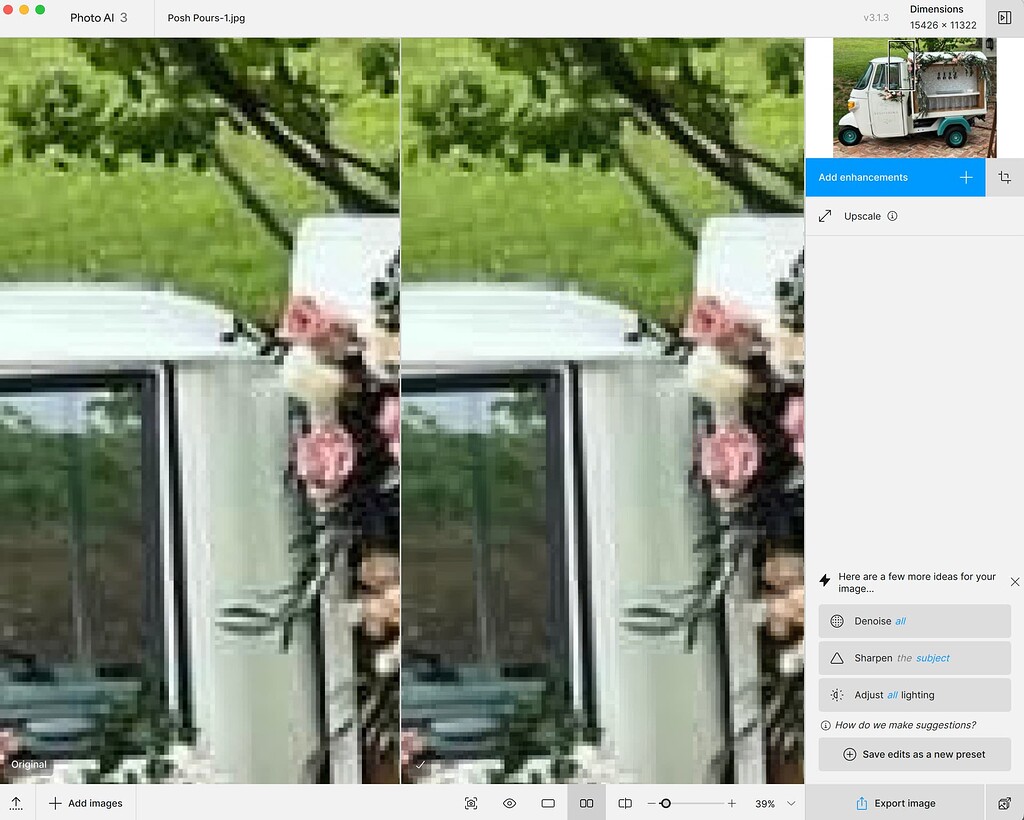This screenshot has height=820, width=1024.
Task: Switch to single image view mode
Action: (x=547, y=803)
